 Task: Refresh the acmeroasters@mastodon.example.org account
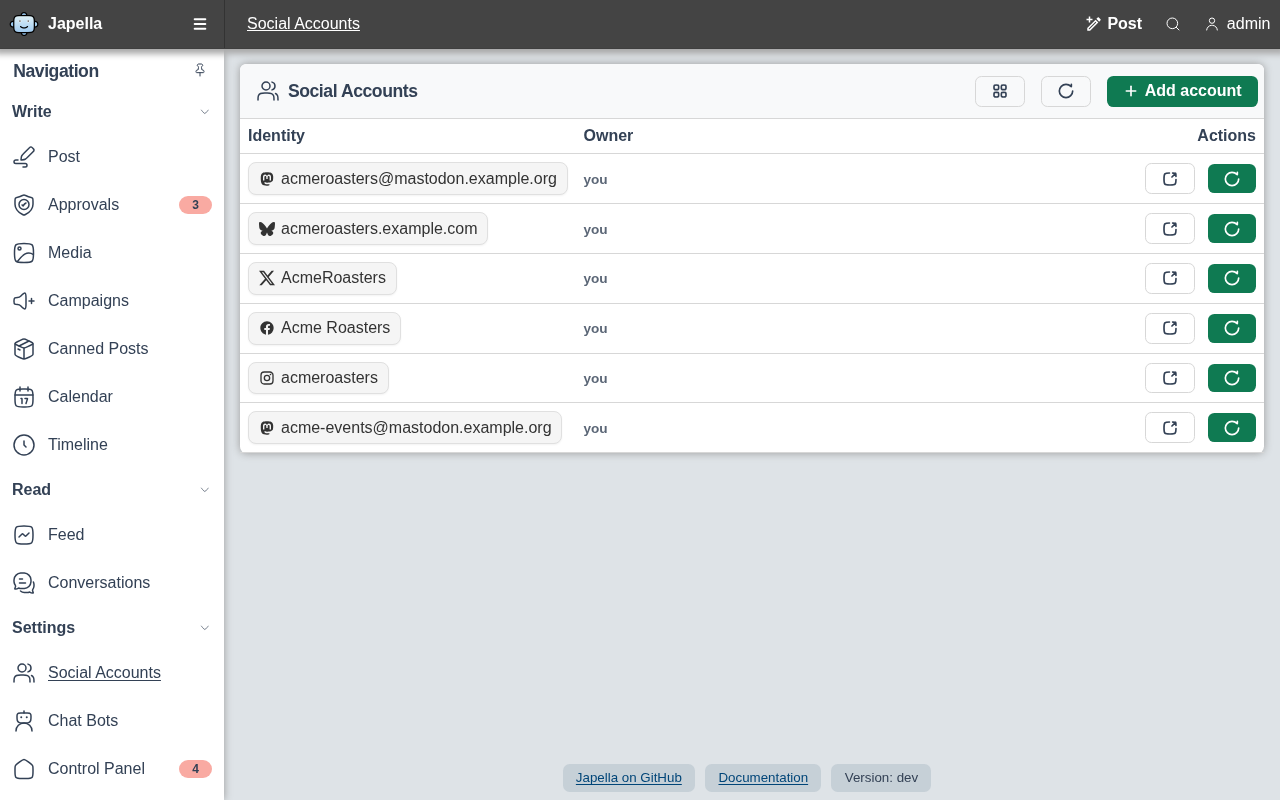[x=1232, y=179]
